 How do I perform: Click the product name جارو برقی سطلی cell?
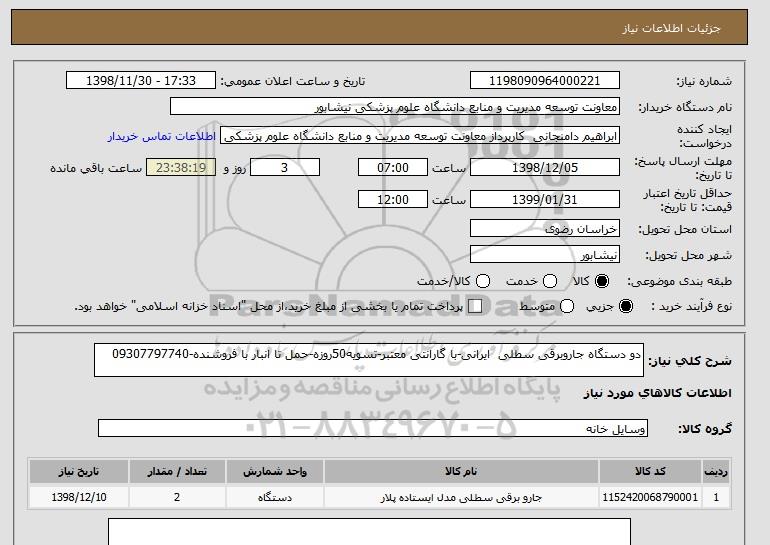point(461,497)
